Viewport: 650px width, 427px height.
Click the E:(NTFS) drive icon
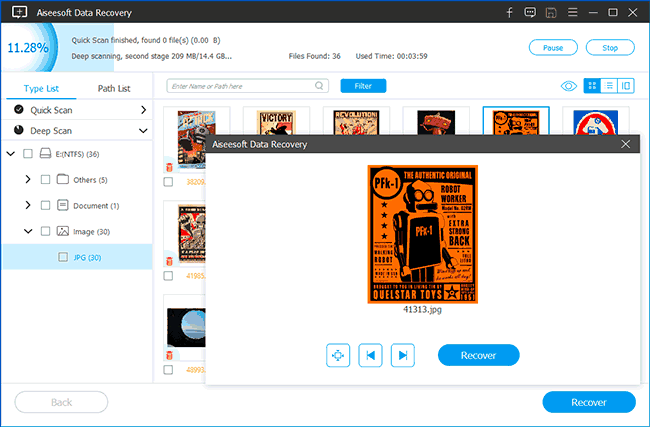click(45, 154)
